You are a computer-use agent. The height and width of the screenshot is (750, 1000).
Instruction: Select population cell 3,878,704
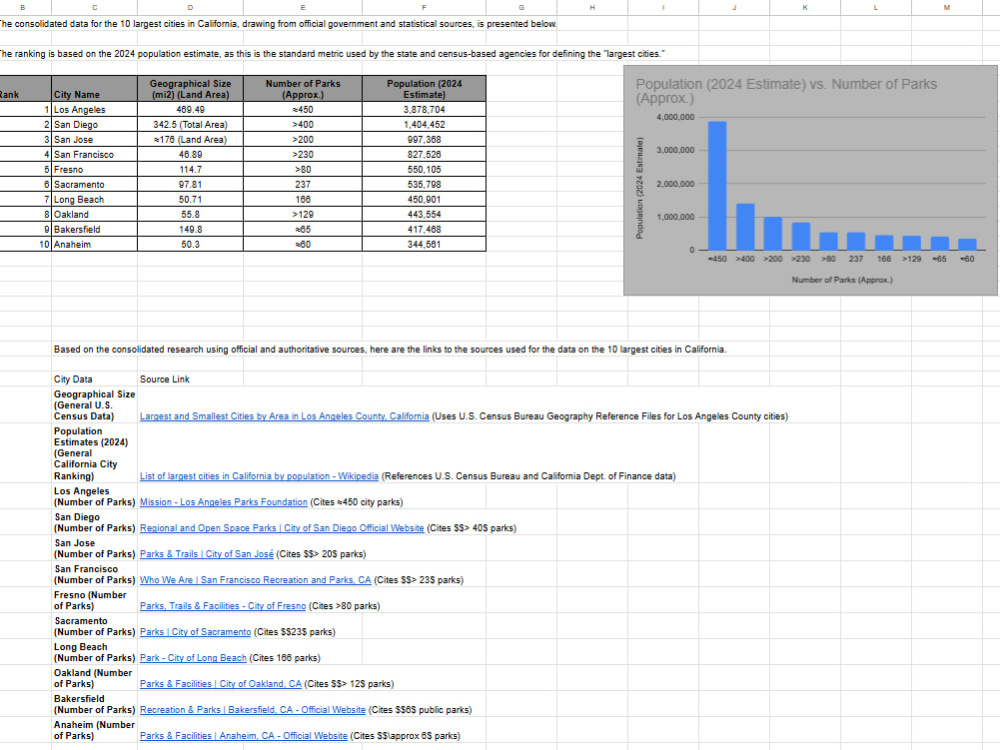pyautogui.click(x=424, y=110)
